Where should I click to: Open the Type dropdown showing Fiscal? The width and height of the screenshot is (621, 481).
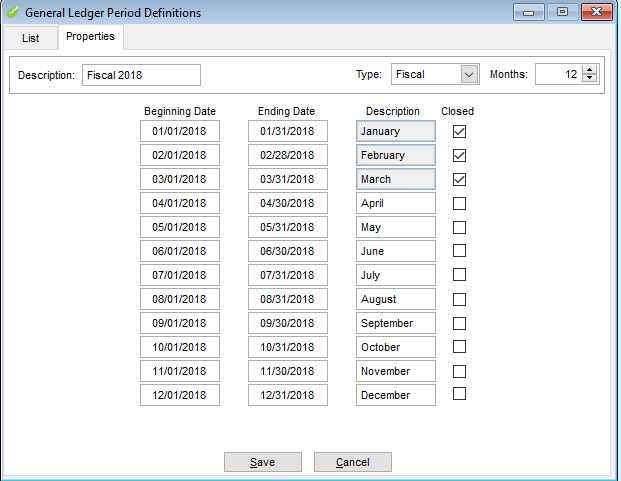click(x=469, y=75)
